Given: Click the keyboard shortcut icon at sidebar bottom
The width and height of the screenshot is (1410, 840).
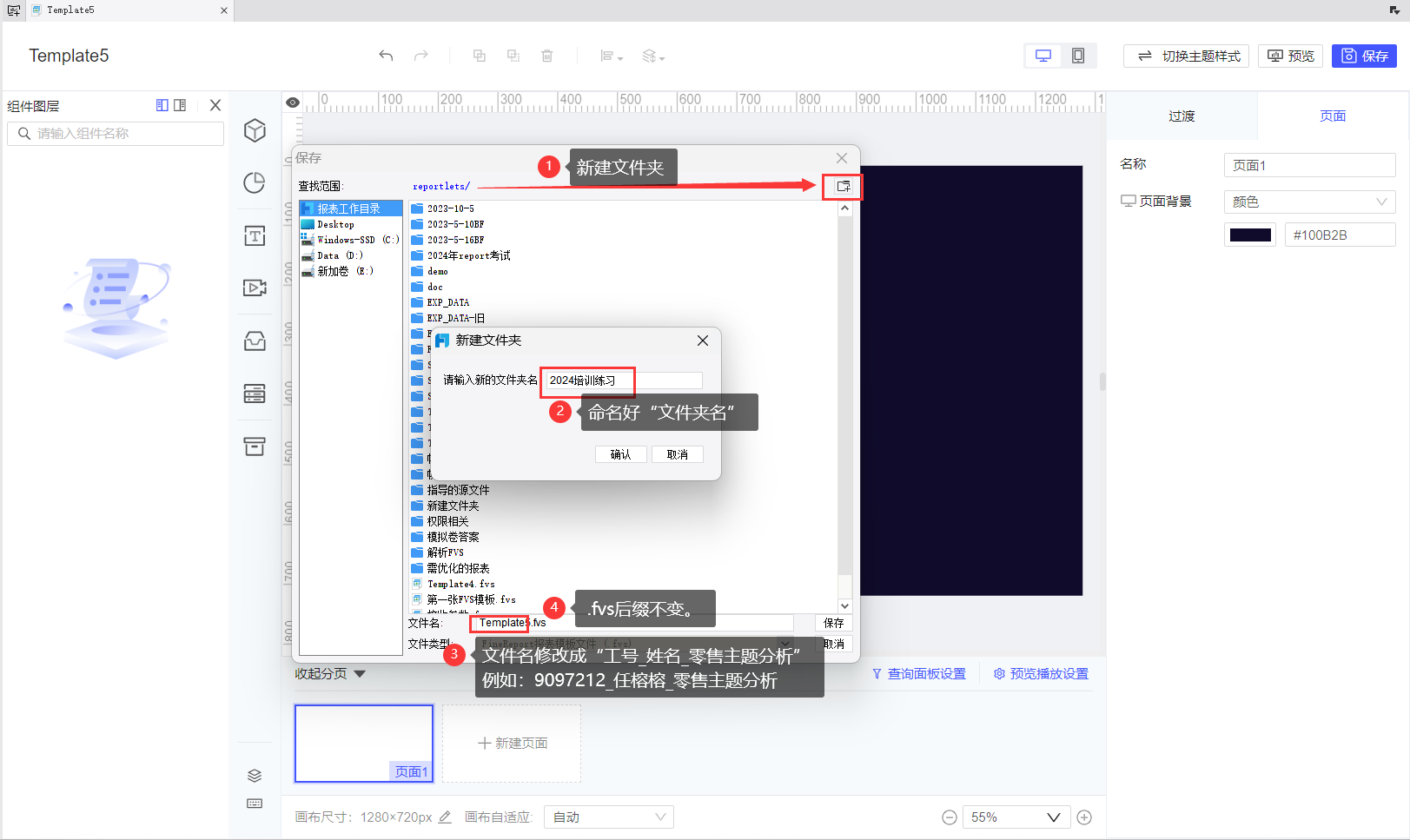Looking at the screenshot, I should point(255,804).
